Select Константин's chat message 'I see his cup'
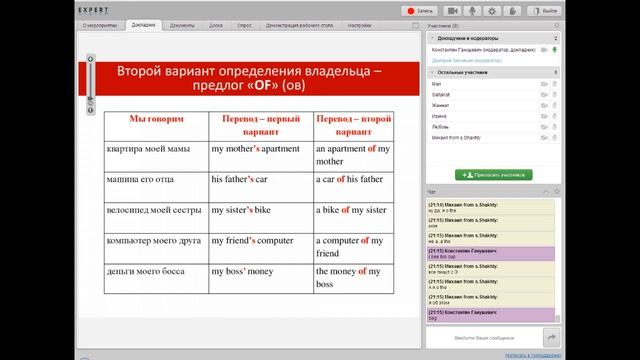This screenshot has width=640, height=360. coord(491,254)
